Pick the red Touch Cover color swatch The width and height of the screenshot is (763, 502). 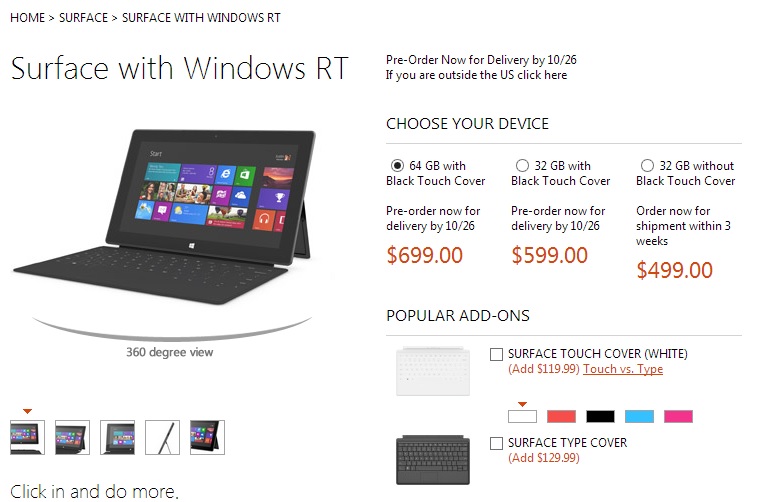coord(562,416)
